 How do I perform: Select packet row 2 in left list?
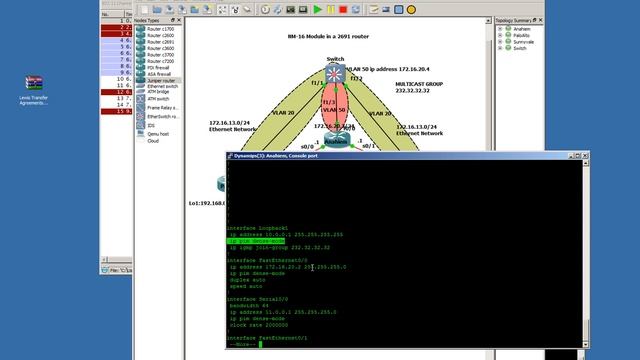click(116, 27)
